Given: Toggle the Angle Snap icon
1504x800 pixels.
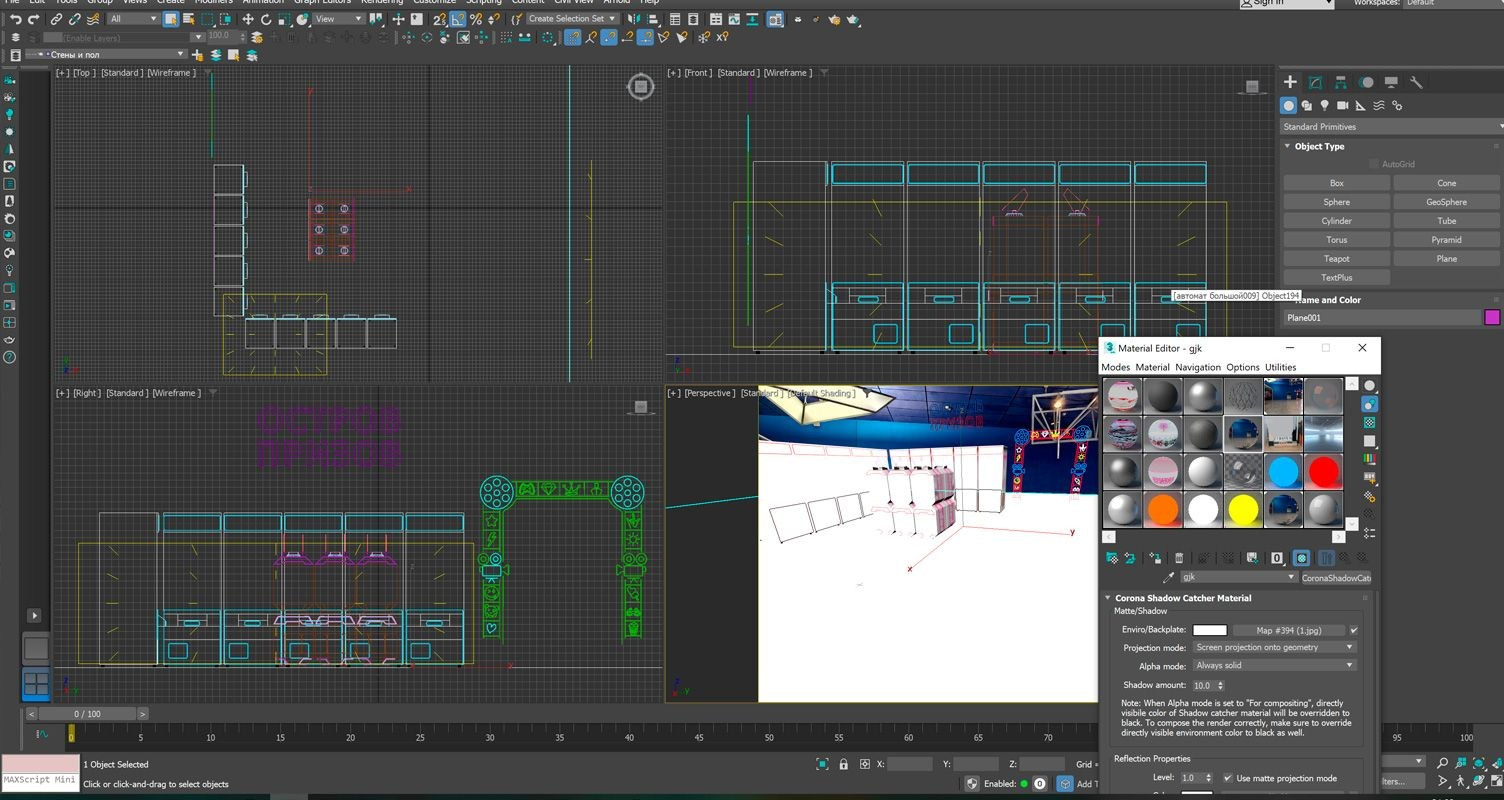Looking at the screenshot, I should coord(457,19).
